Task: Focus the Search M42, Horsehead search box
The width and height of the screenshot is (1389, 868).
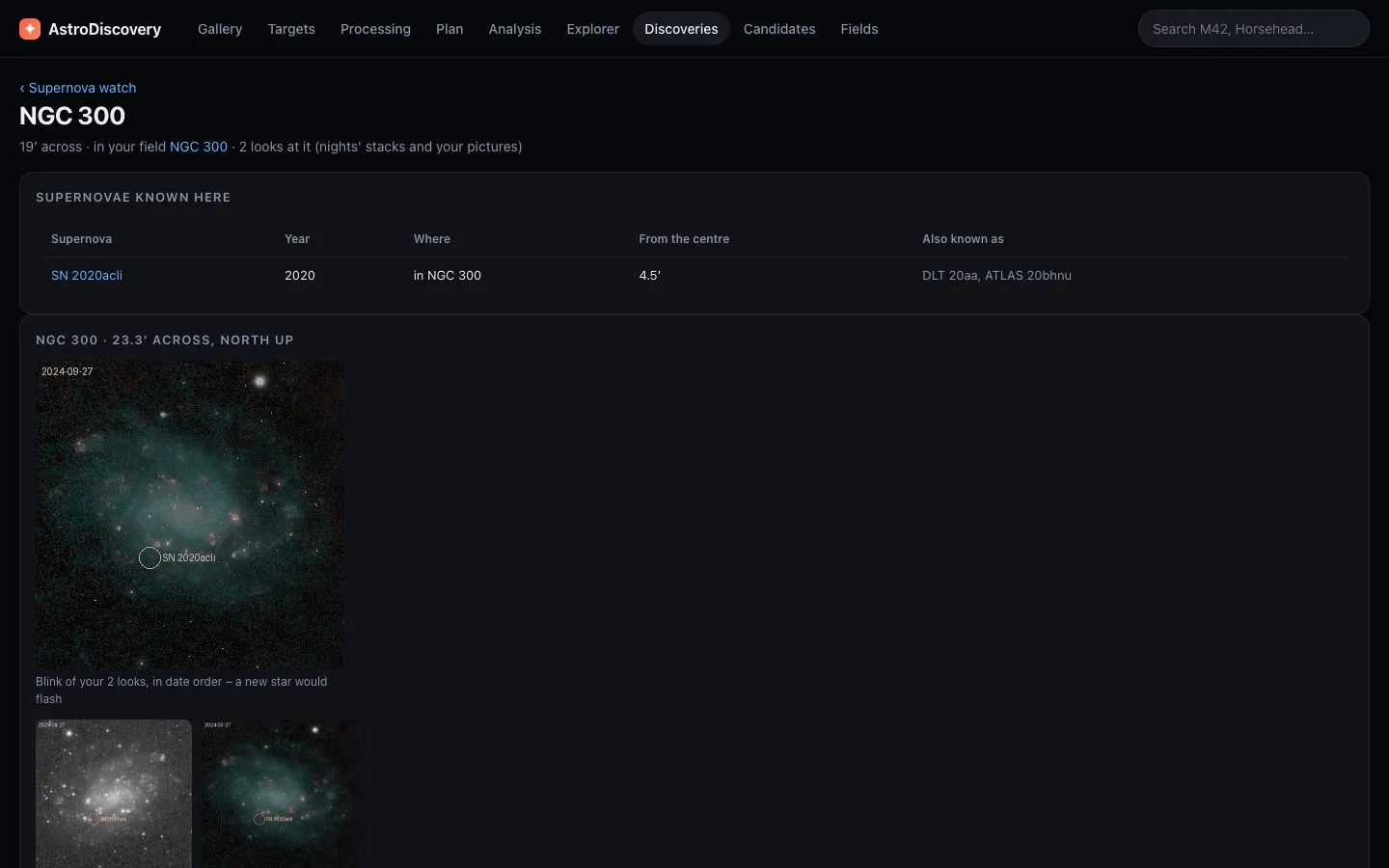Action: pos(1253,29)
